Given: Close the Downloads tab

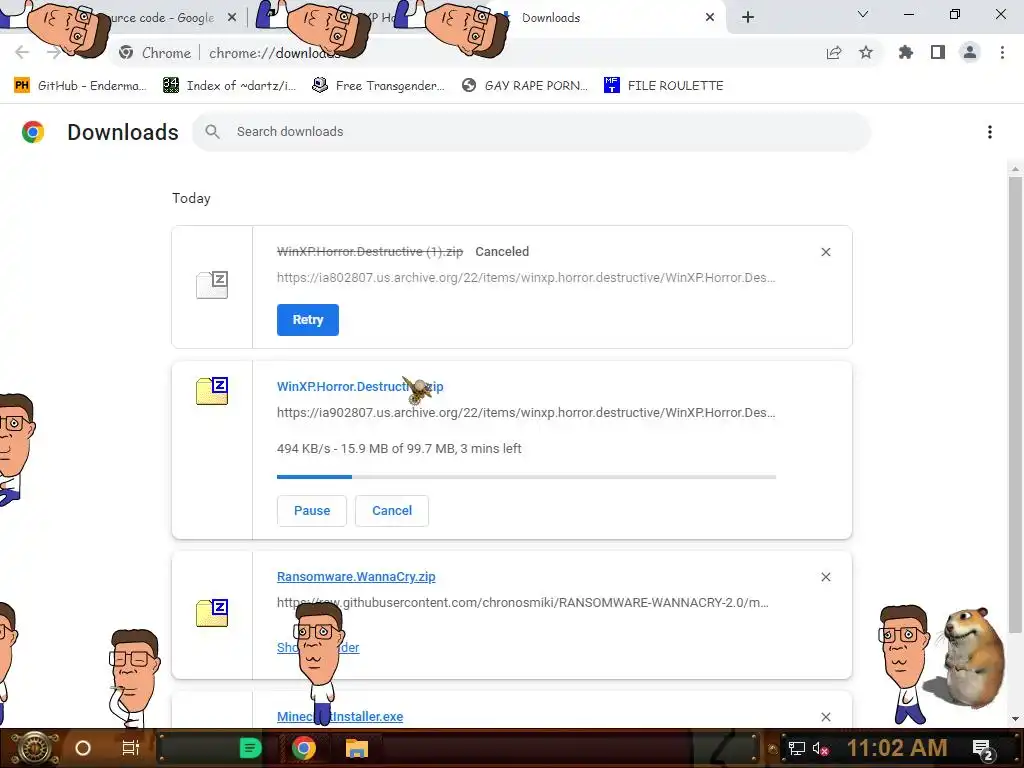Looking at the screenshot, I should pyautogui.click(x=710, y=18).
